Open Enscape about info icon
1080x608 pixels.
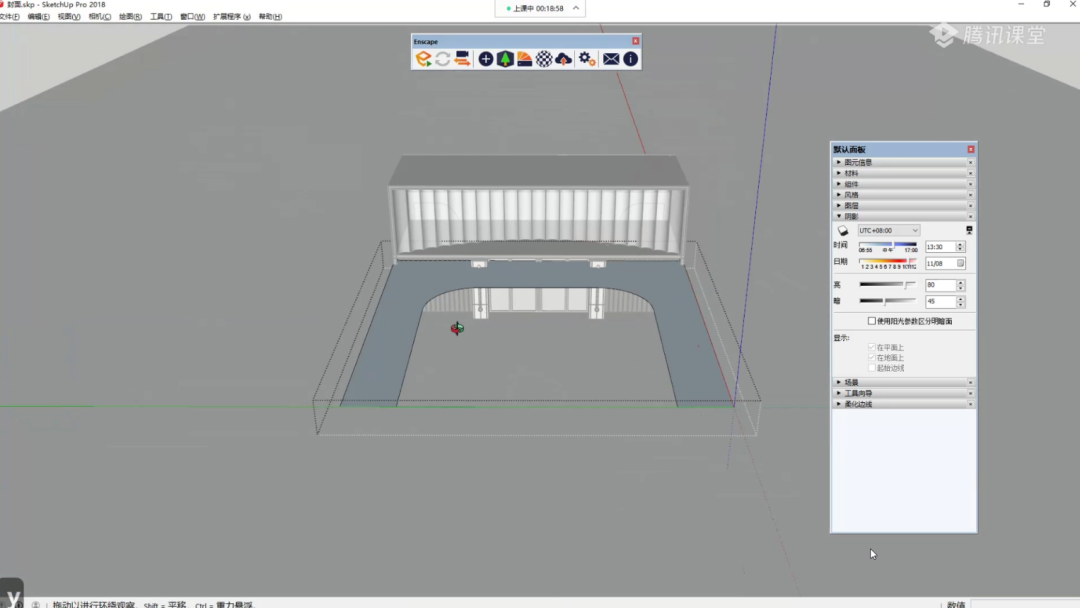[630, 59]
